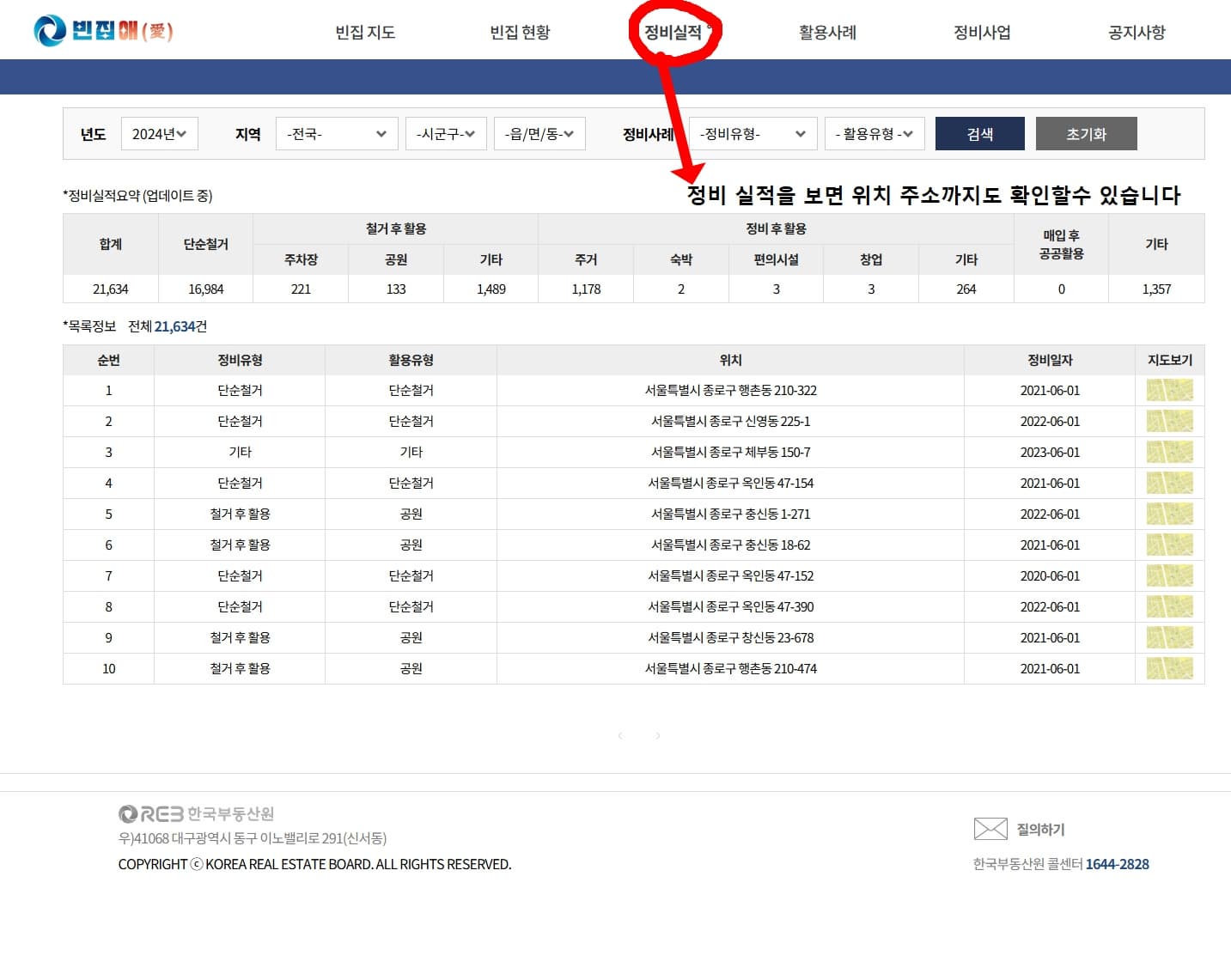
Task: Open the 시군구 dropdown
Action: click(445, 133)
